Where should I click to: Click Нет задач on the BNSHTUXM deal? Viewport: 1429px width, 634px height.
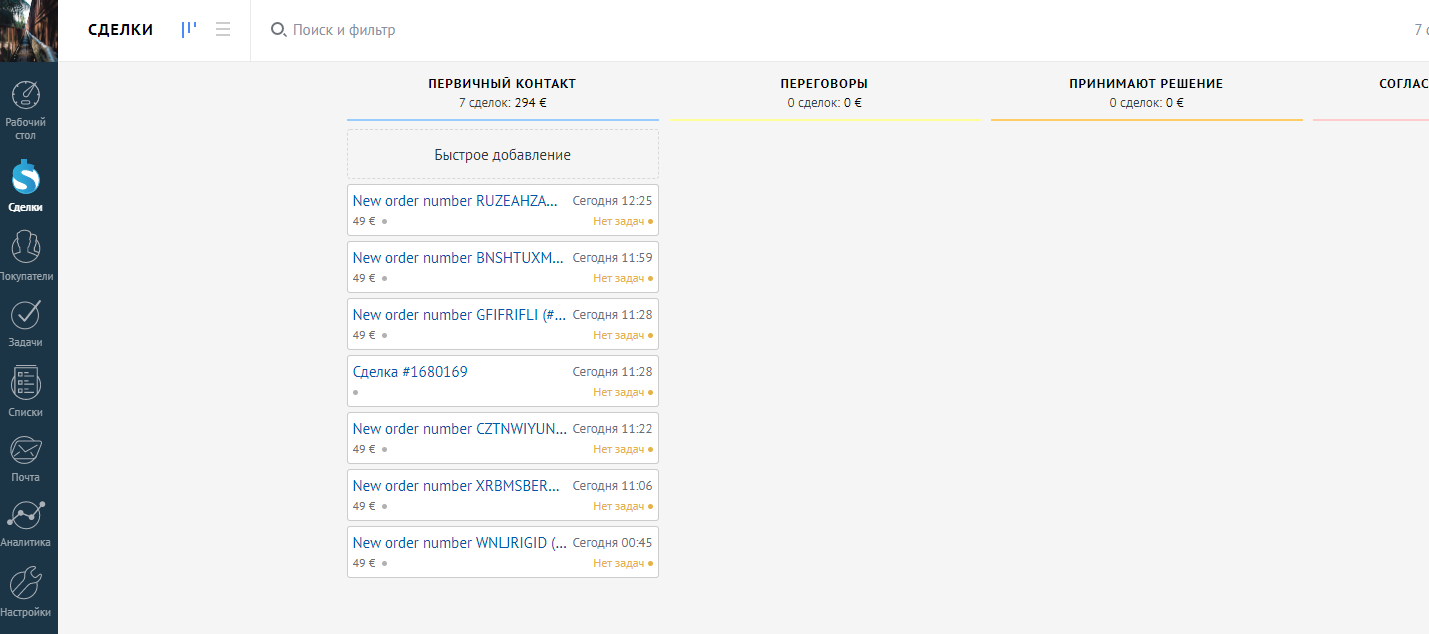(x=619, y=278)
